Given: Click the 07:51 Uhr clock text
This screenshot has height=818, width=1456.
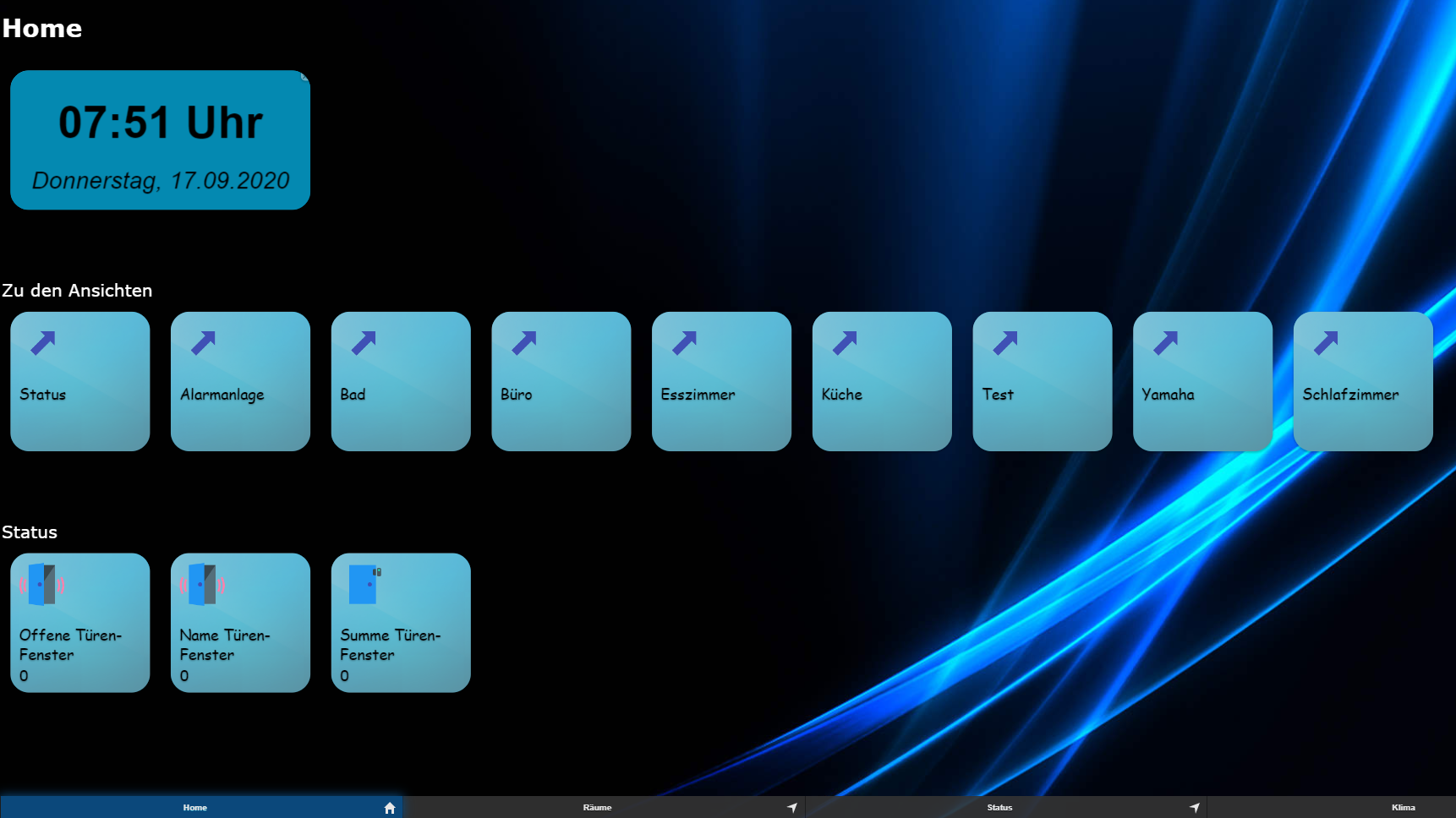Looking at the screenshot, I should [161, 123].
